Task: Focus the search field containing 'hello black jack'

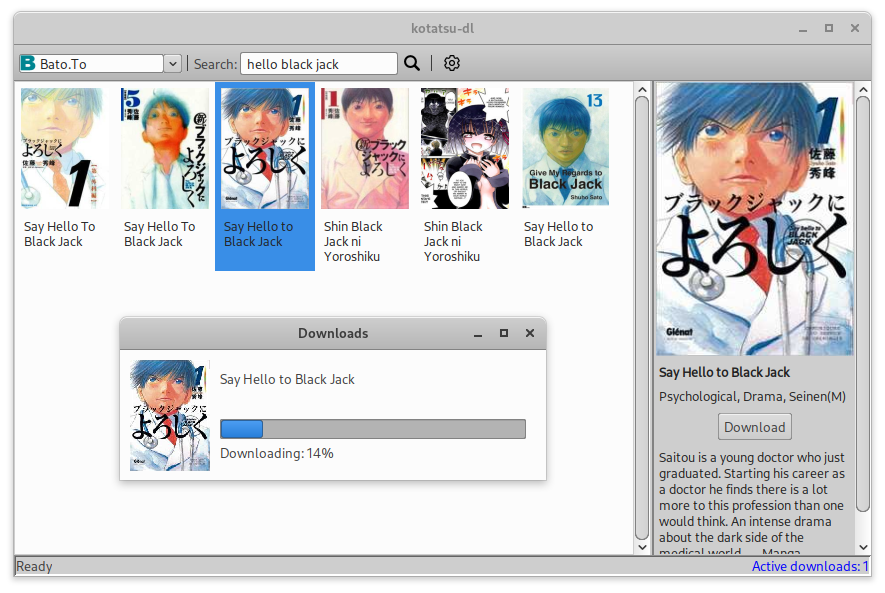Action: pos(319,64)
